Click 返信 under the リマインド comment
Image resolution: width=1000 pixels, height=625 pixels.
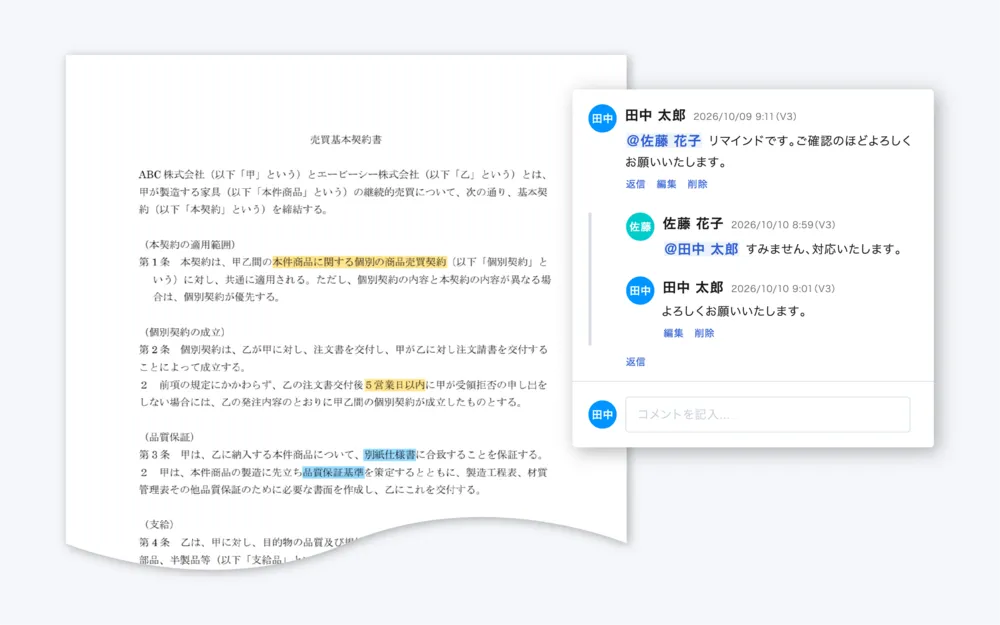point(635,184)
